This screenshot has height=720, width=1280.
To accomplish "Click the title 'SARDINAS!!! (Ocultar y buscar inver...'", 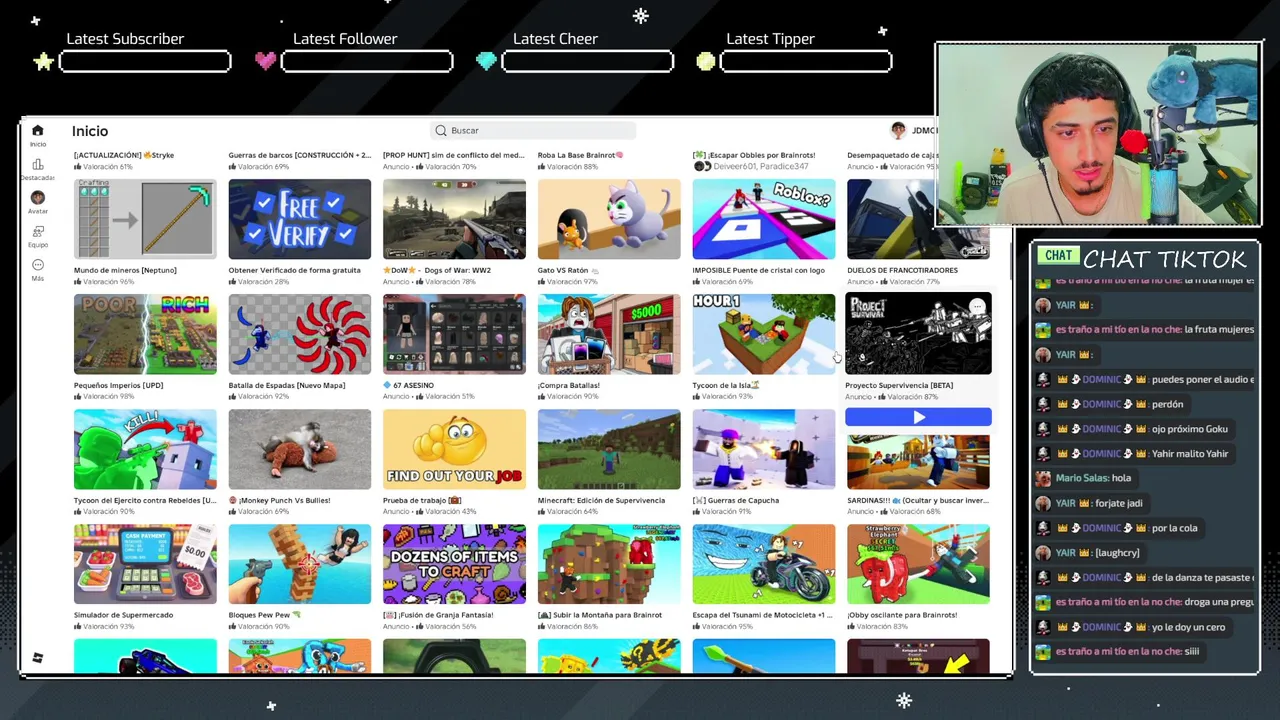I will (917, 500).
